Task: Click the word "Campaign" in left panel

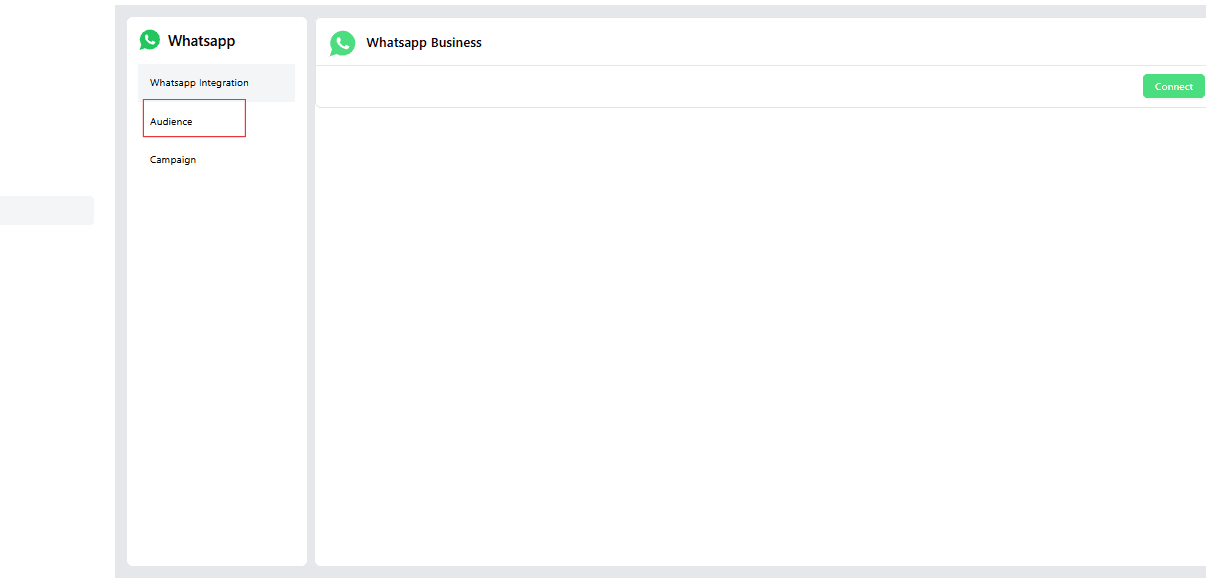Action: tap(173, 160)
